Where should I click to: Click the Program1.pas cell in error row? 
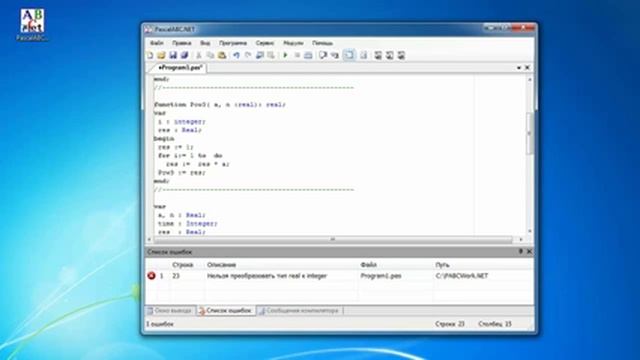click(381, 276)
